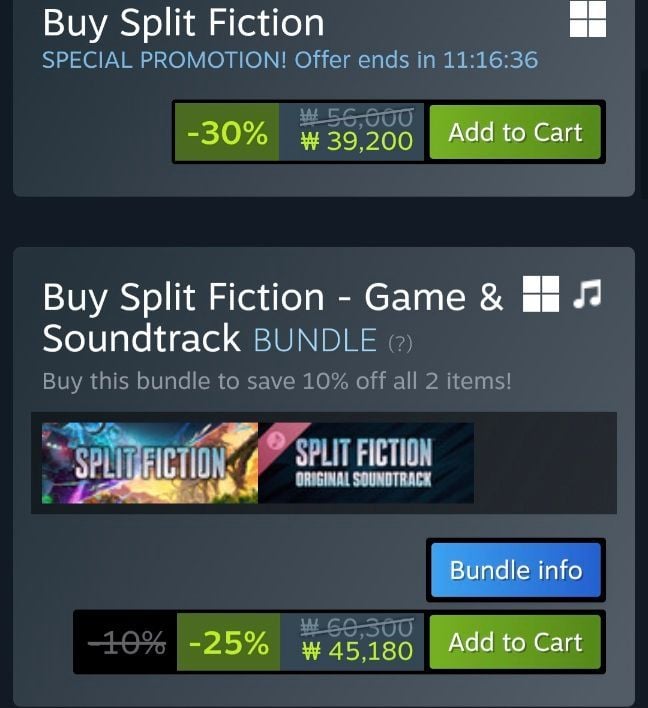Add the Game & Soundtrack bundle to cart
The image size is (648, 708).
[515, 641]
